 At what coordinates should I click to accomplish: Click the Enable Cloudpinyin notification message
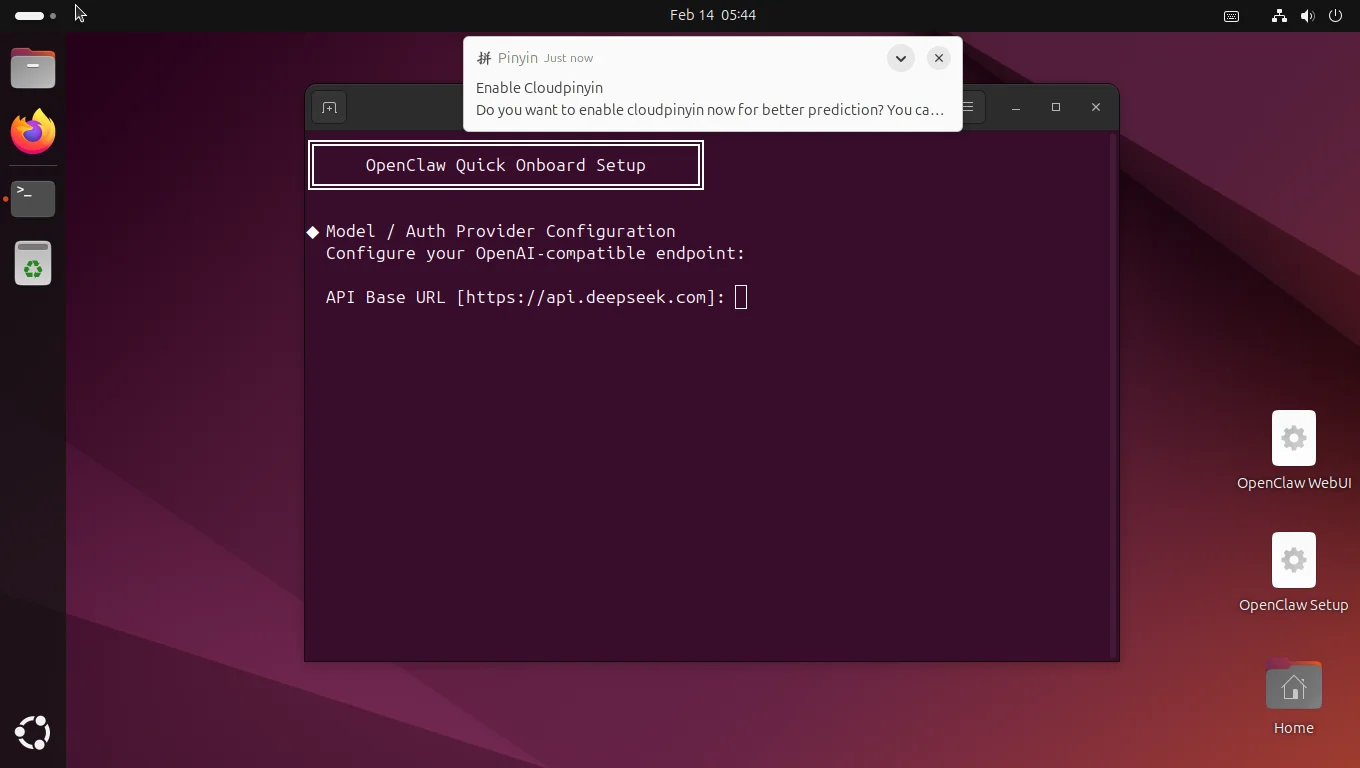700,100
